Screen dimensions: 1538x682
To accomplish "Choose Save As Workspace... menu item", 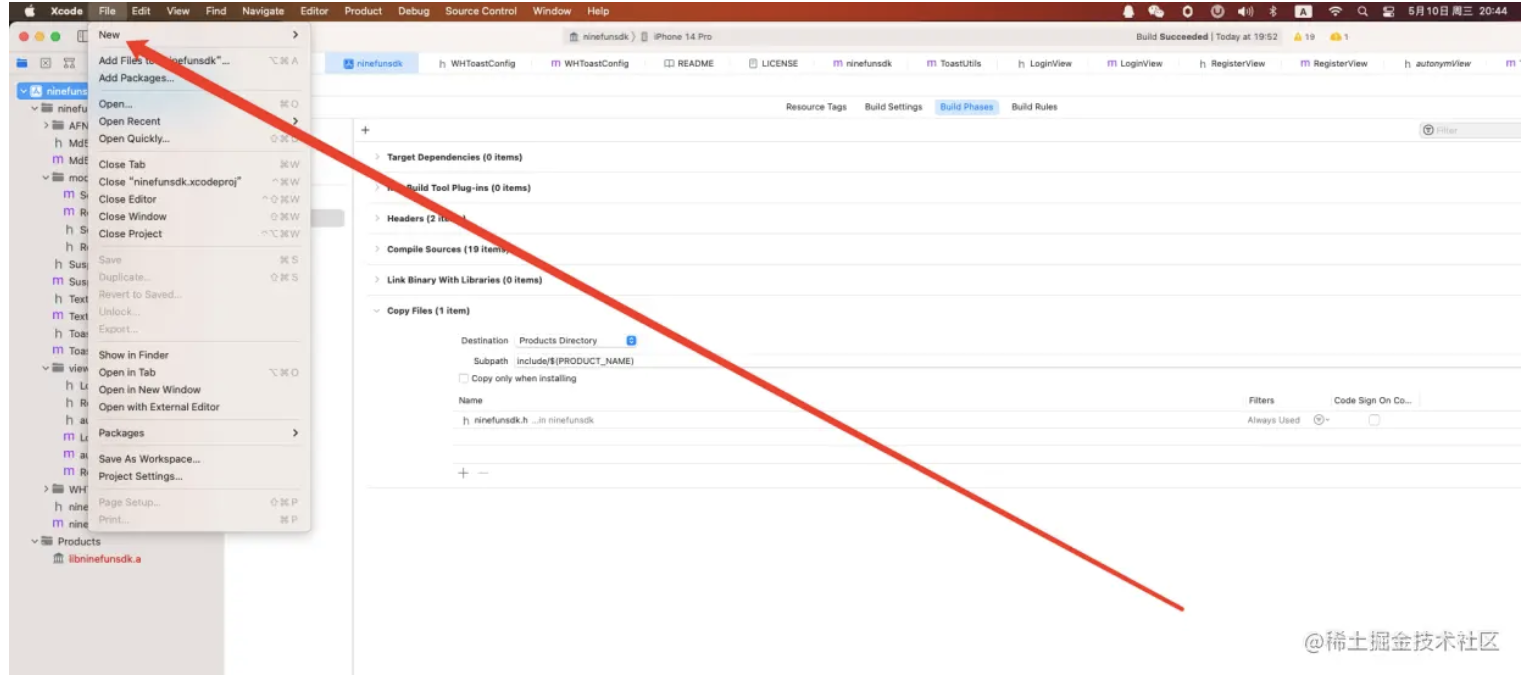I will pyautogui.click(x=198, y=459).
